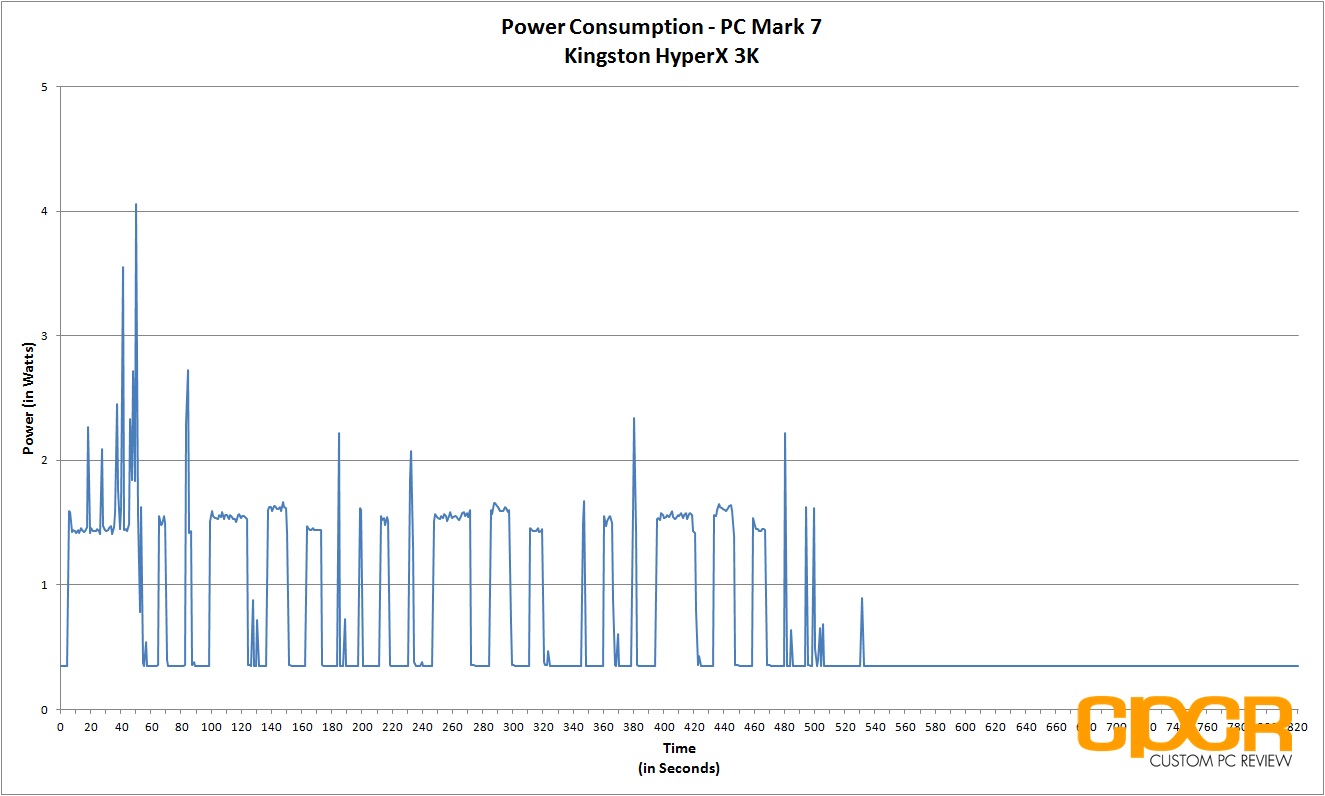Click the "5" tick label on the power axis

[44, 87]
